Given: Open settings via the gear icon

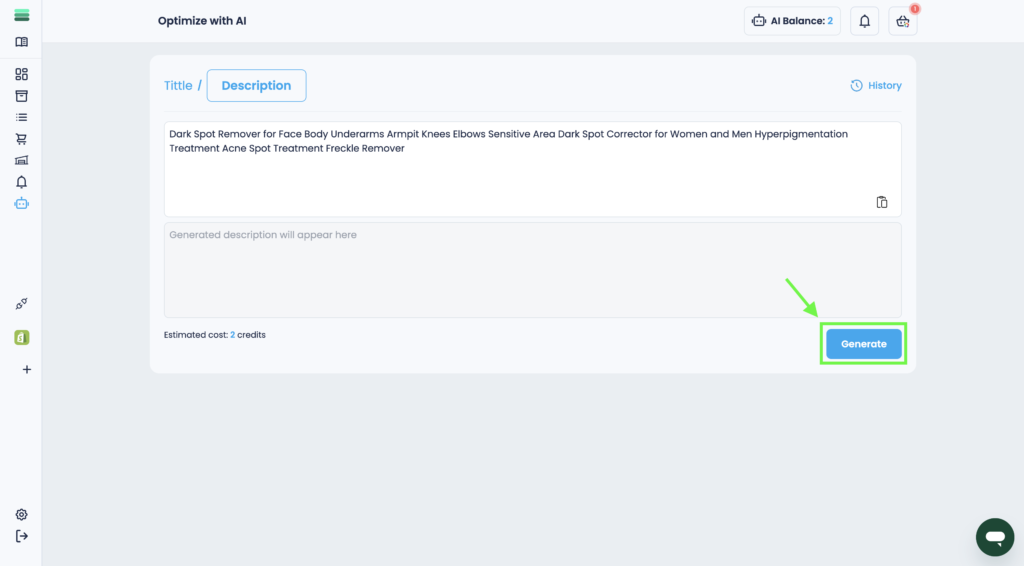Looking at the screenshot, I should (x=21, y=514).
